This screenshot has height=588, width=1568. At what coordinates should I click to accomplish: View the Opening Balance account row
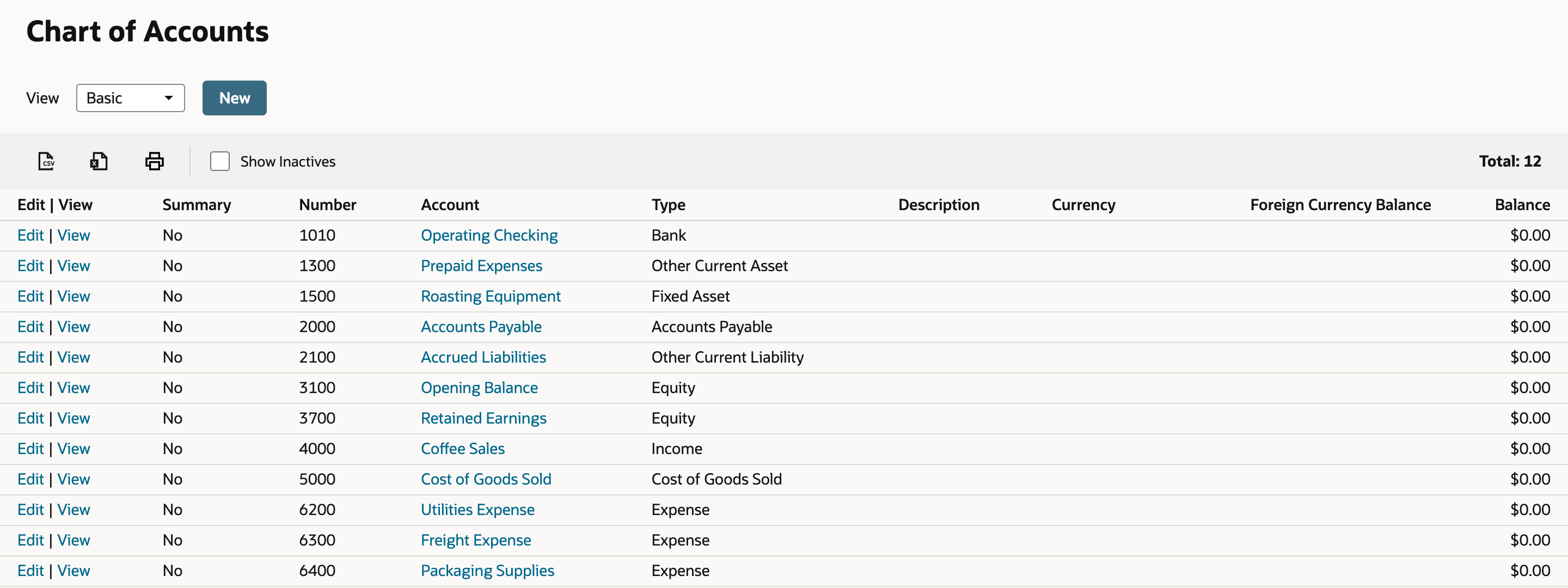tap(73, 388)
